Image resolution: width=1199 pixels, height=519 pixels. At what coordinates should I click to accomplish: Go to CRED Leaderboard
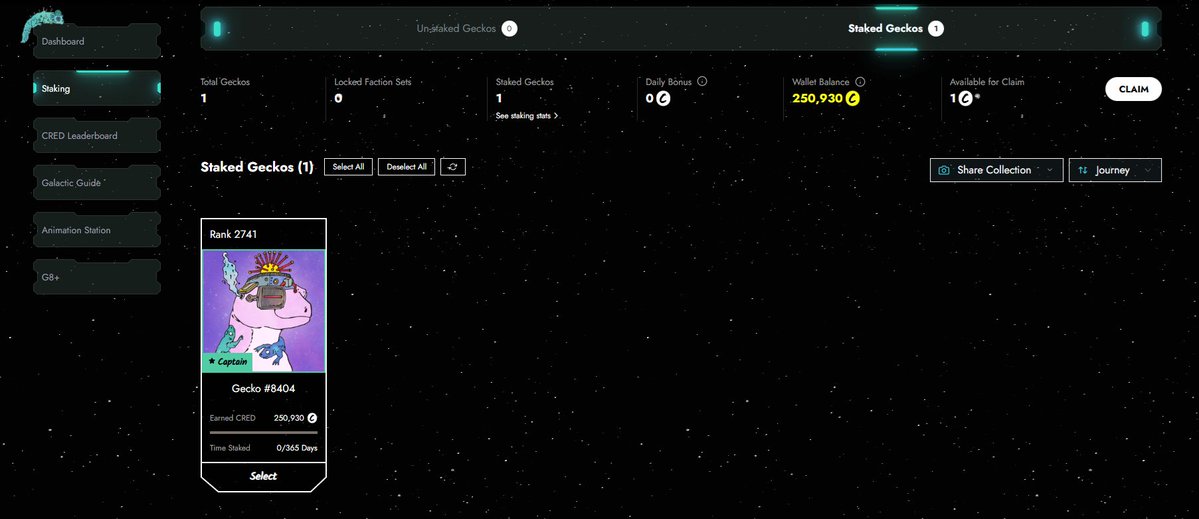click(x=97, y=136)
